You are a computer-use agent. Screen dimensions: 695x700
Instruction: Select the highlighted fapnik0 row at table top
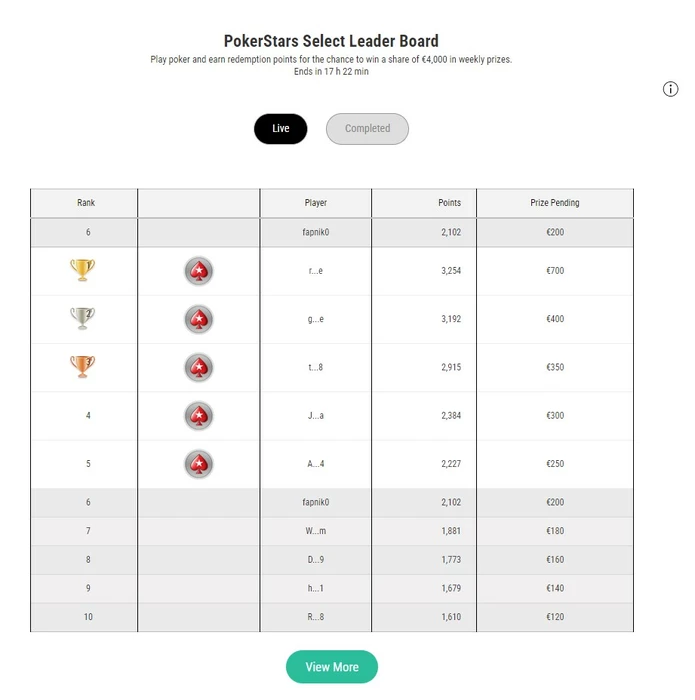[316, 232]
